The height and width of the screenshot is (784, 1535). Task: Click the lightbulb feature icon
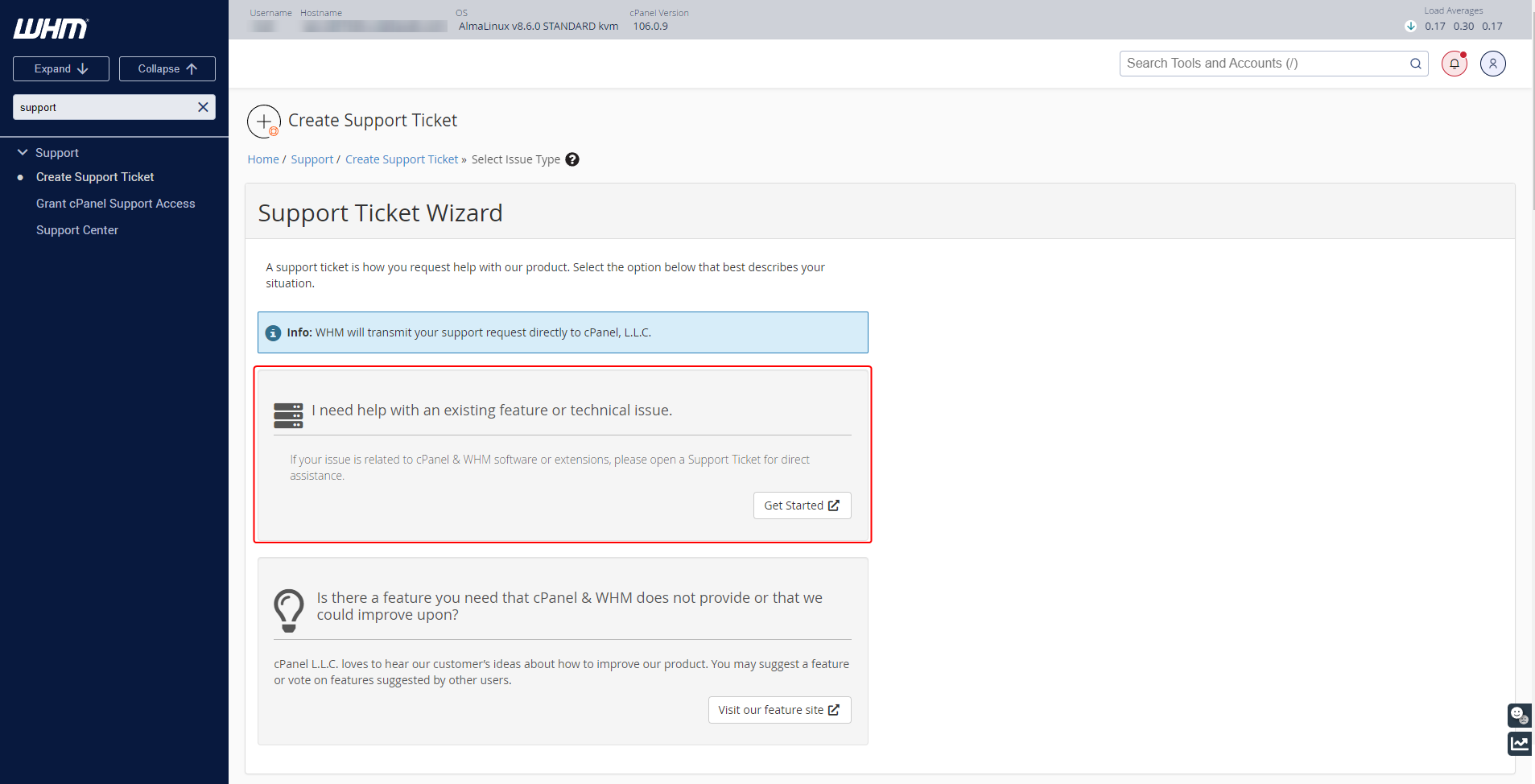coord(289,610)
